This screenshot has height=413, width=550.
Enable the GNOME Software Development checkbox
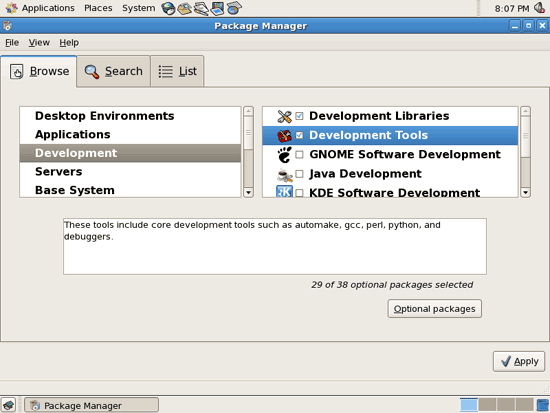pos(299,154)
